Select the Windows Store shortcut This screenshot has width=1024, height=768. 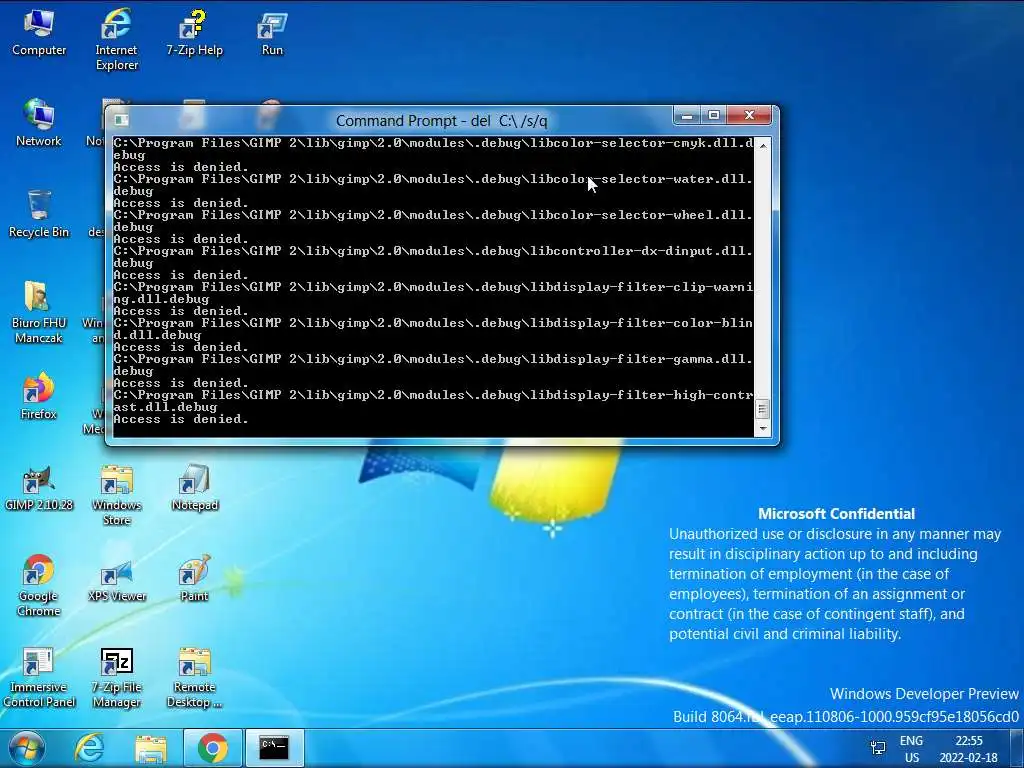tap(116, 494)
